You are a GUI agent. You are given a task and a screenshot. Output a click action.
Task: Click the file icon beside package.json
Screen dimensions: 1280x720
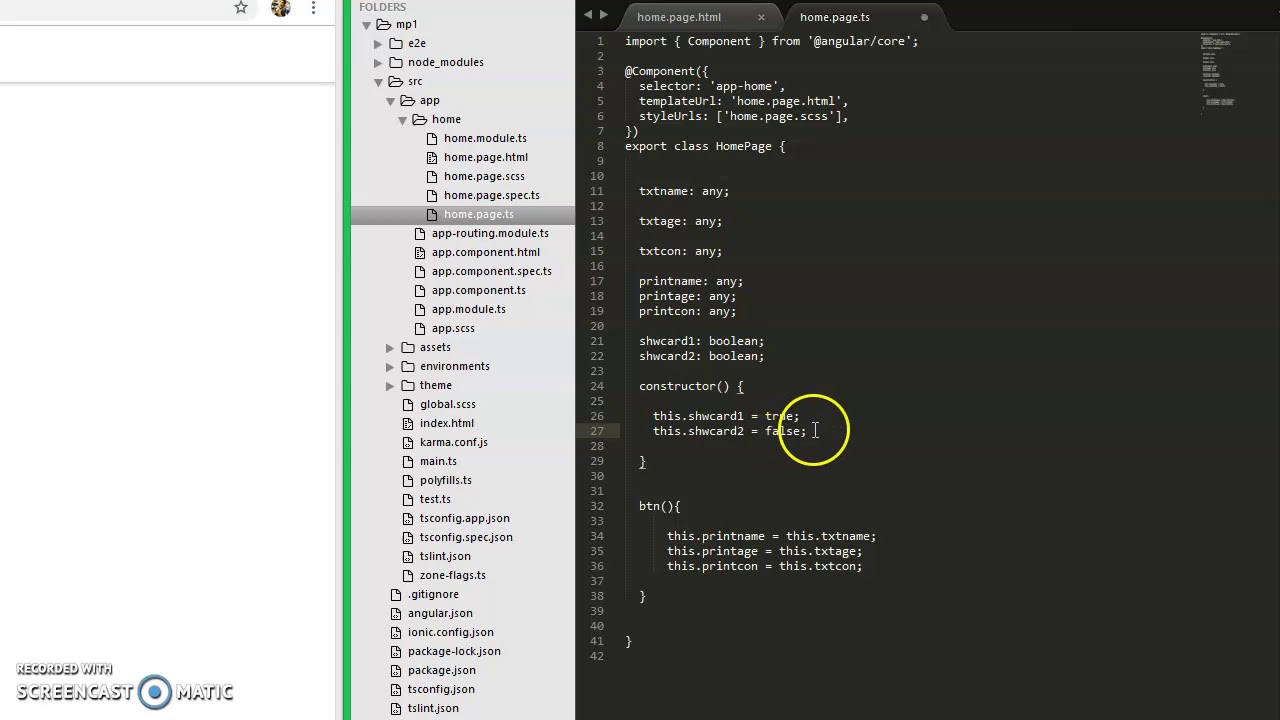(396, 670)
